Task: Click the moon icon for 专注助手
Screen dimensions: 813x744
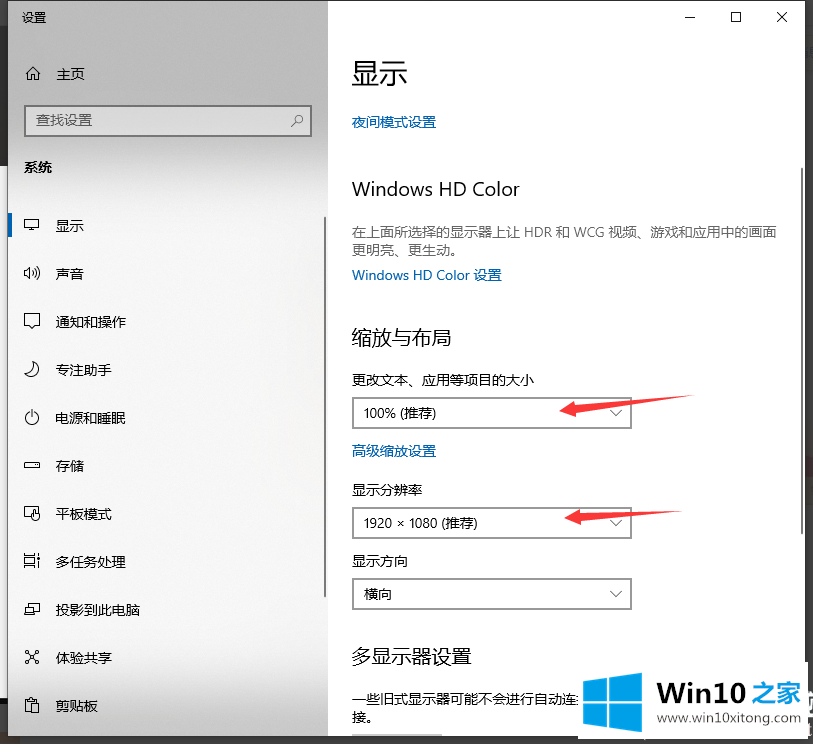Action: (x=32, y=370)
